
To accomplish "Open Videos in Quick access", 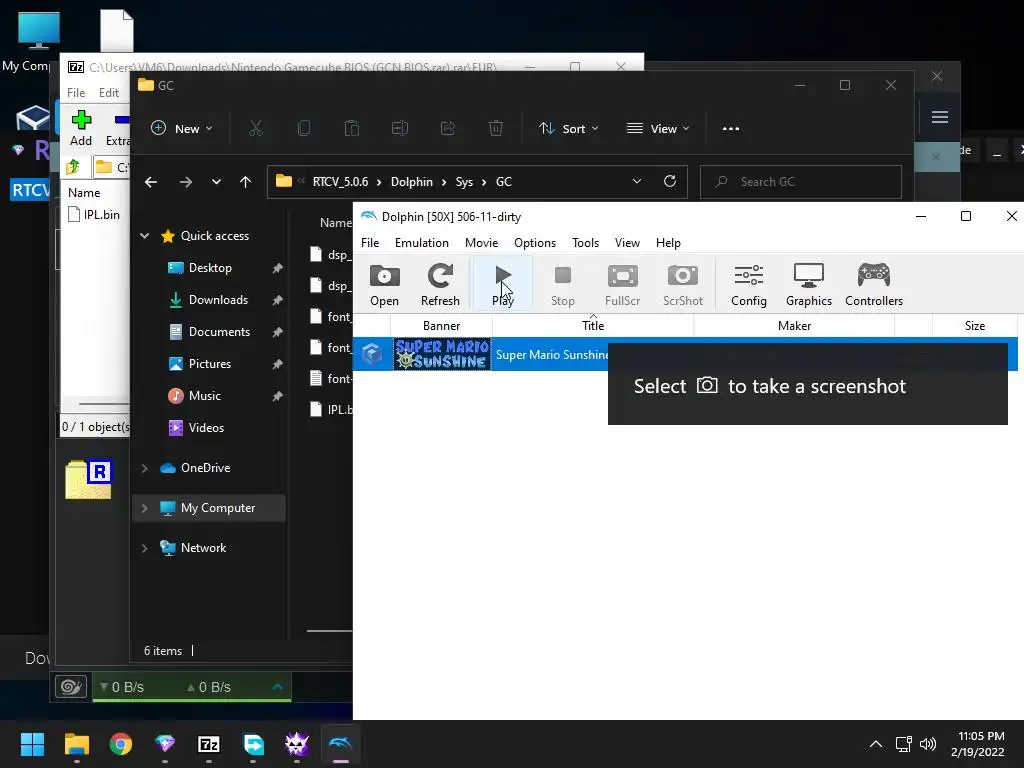I will [x=206, y=428].
